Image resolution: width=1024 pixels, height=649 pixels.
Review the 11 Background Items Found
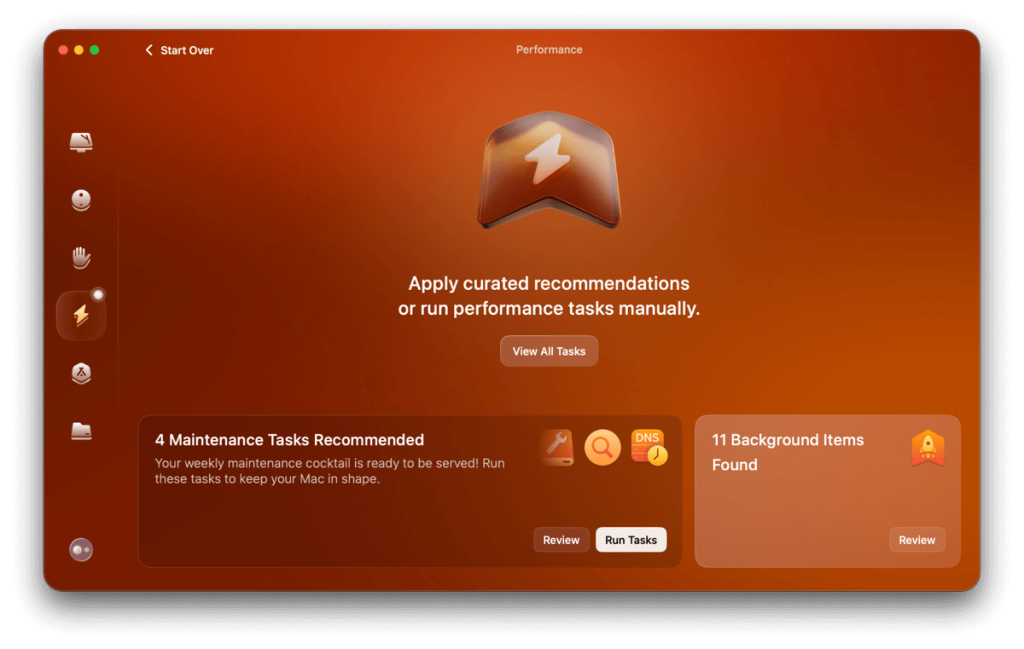[x=917, y=540]
